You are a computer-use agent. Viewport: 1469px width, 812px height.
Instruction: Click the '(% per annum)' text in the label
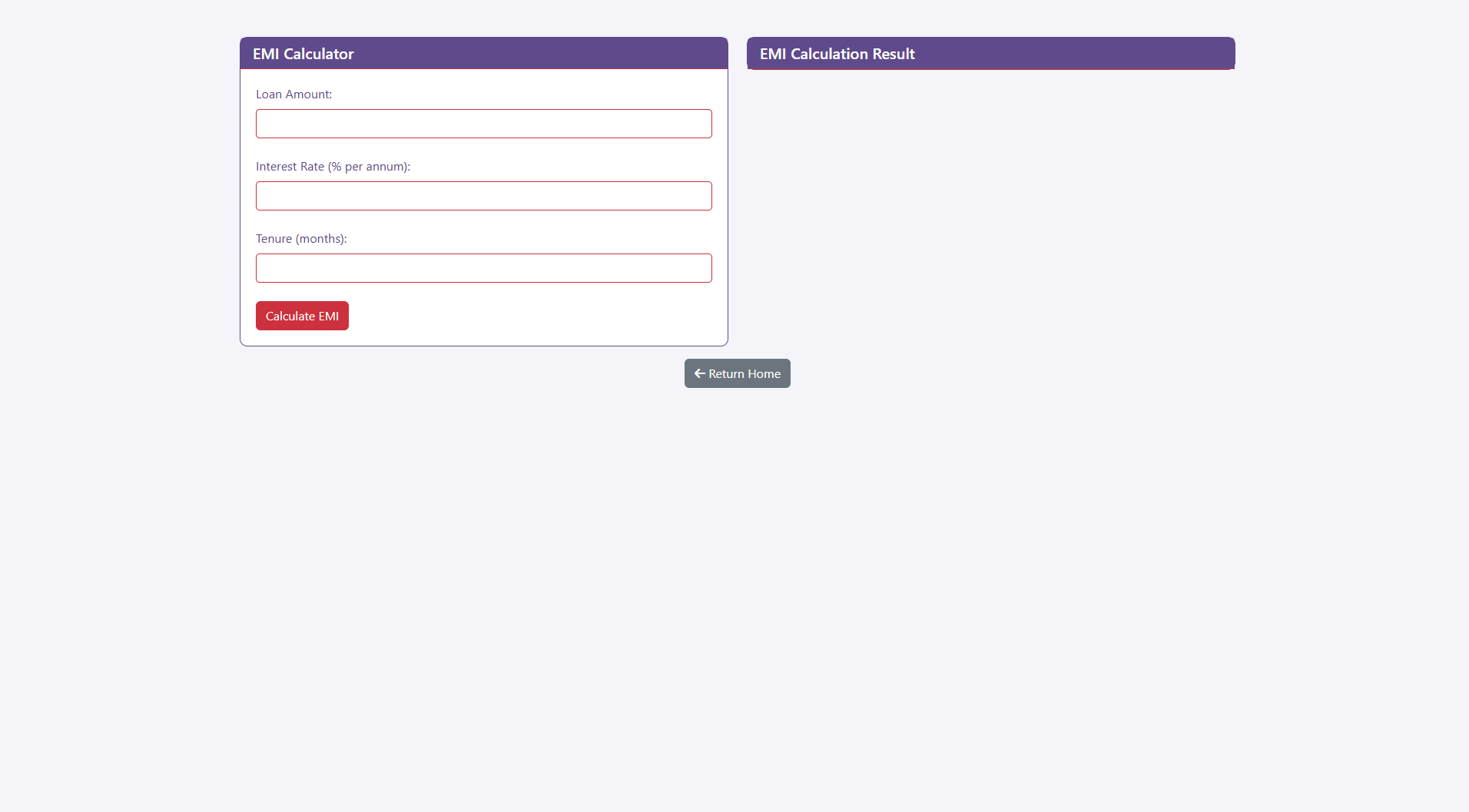[x=369, y=167]
